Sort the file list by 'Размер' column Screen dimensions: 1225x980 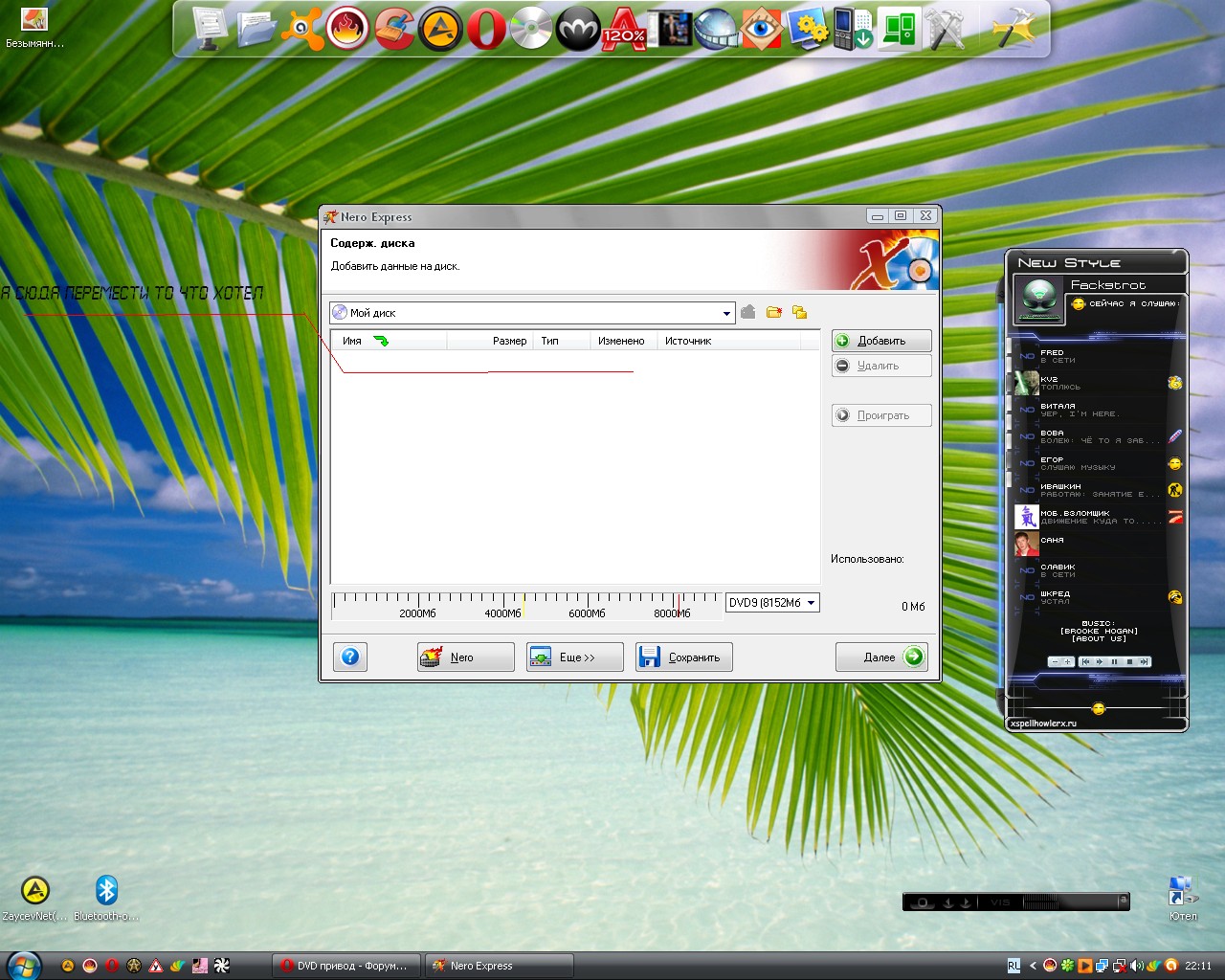click(509, 341)
